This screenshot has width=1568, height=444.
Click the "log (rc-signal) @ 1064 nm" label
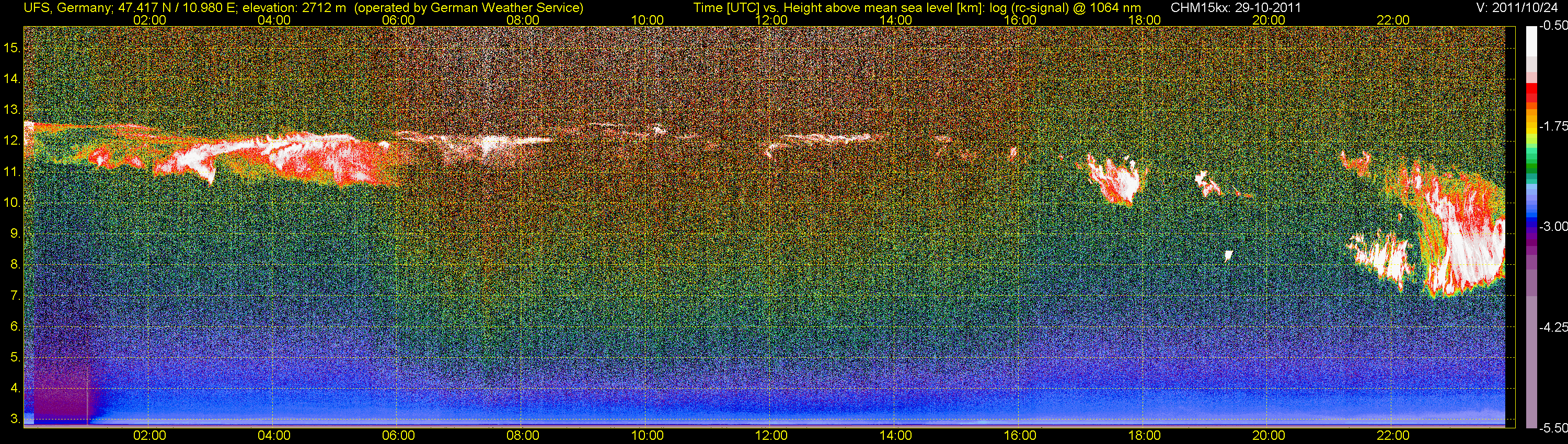pos(1066,7)
